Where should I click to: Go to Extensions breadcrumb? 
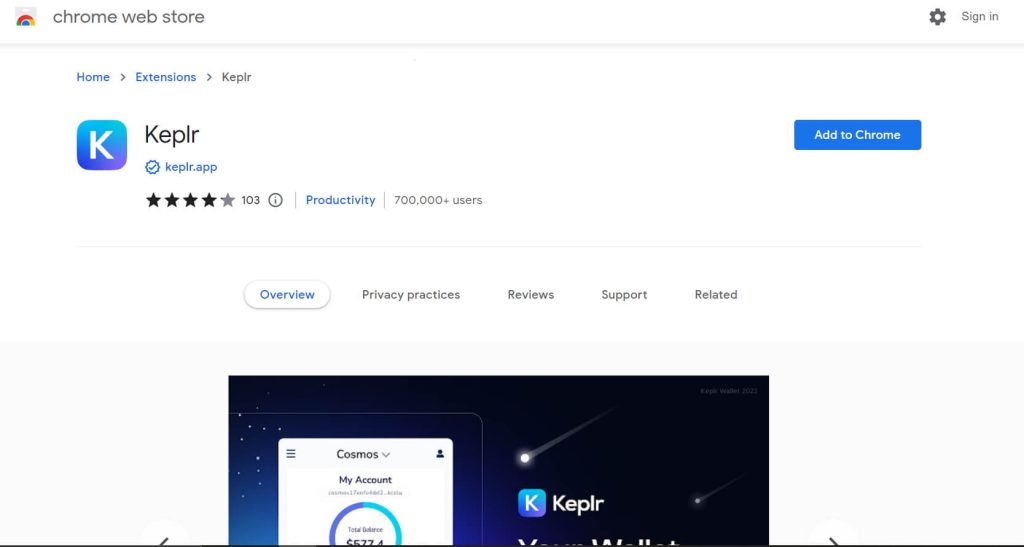(x=166, y=77)
